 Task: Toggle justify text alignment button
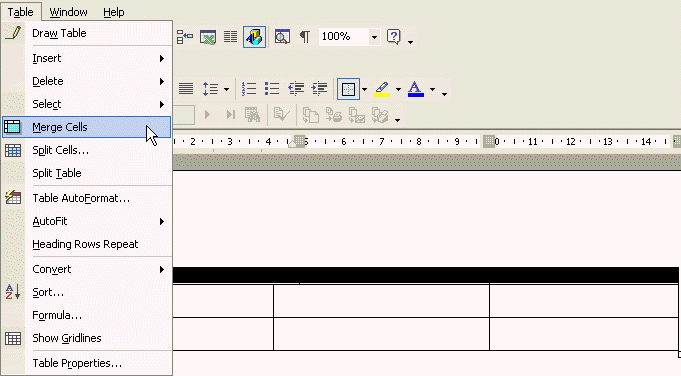click(x=186, y=89)
